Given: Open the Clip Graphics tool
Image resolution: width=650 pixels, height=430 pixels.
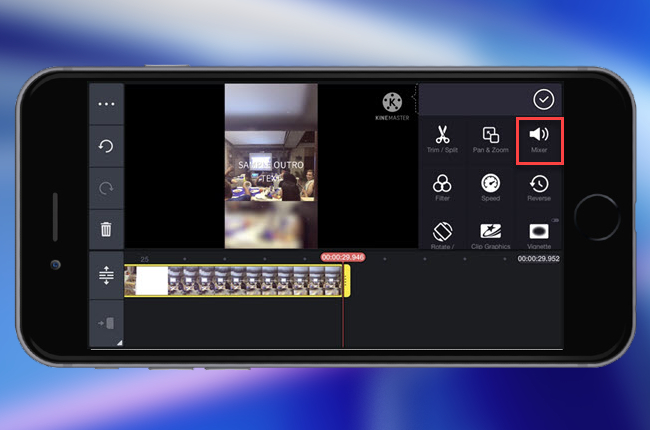Looking at the screenshot, I should 490,234.
